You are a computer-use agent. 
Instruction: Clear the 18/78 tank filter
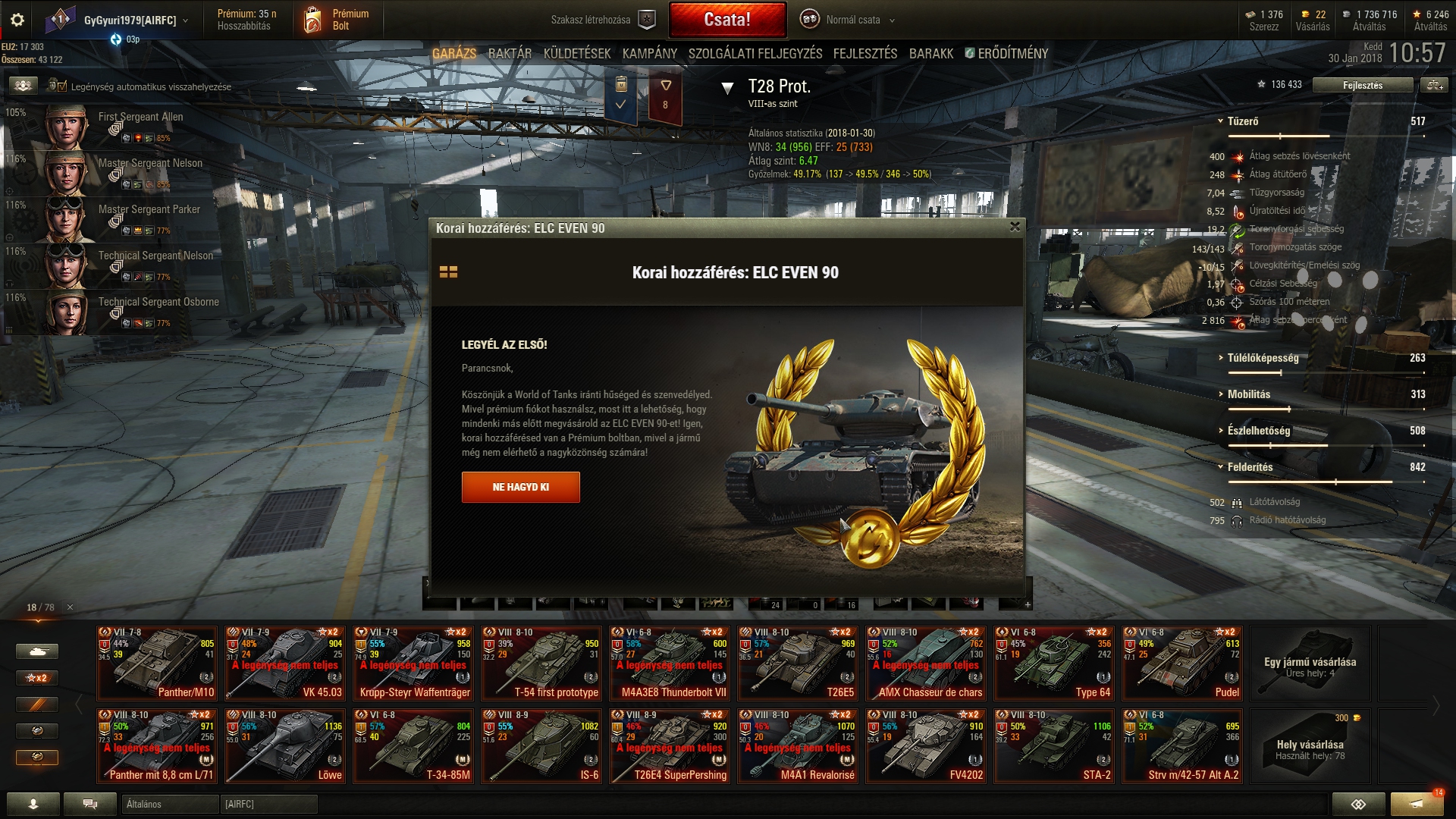click(70, 607)
